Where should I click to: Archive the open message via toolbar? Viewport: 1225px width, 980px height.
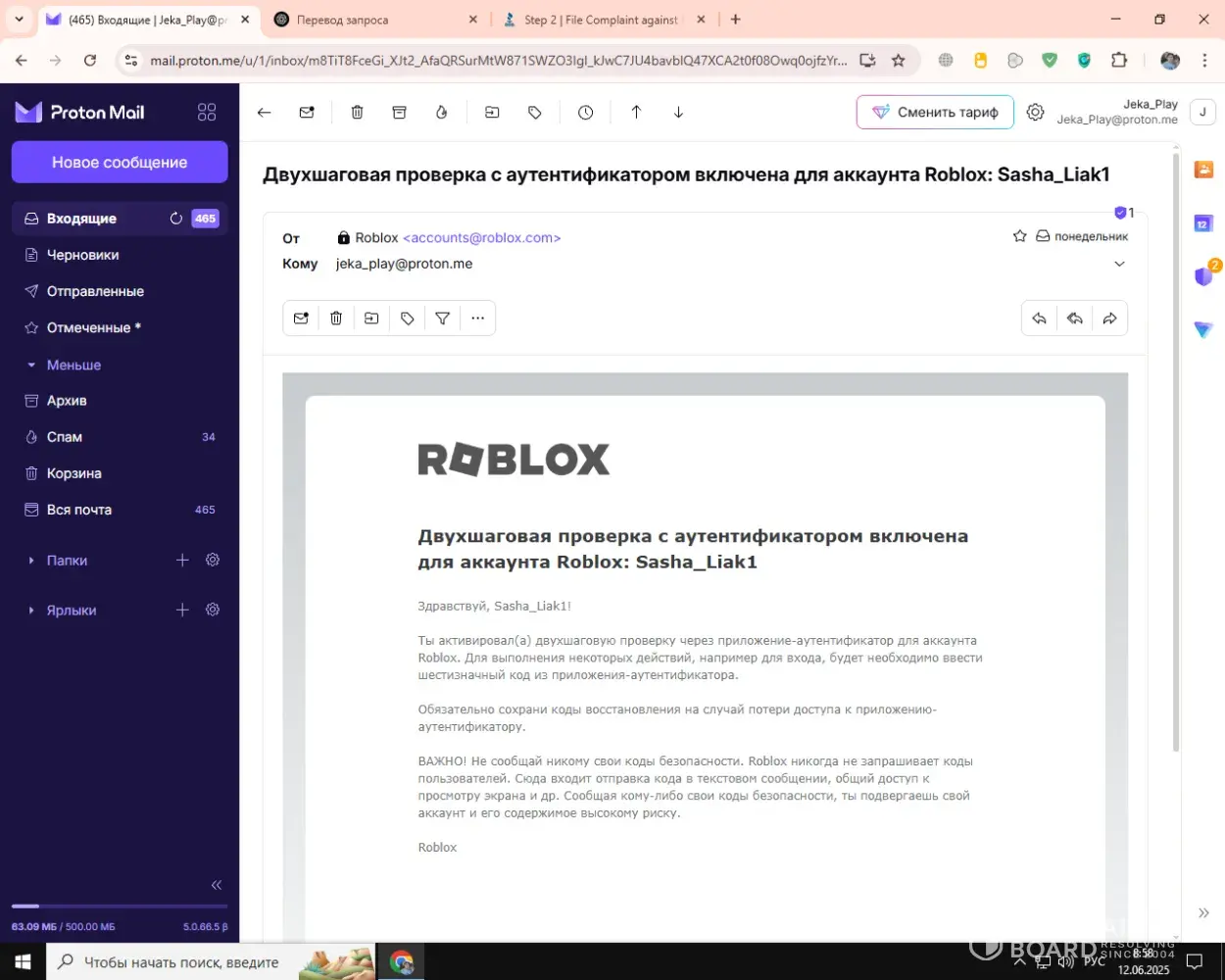399,113
